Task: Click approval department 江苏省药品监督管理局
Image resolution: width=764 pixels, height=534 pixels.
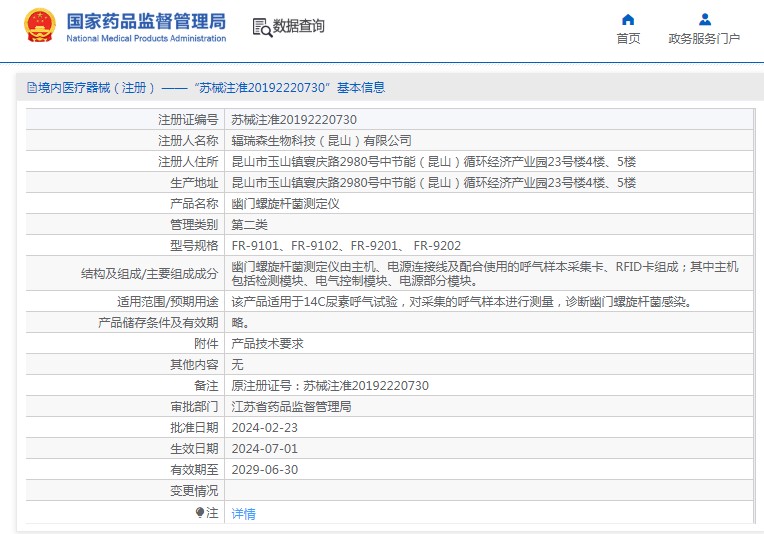Action: tap(291, 407)
